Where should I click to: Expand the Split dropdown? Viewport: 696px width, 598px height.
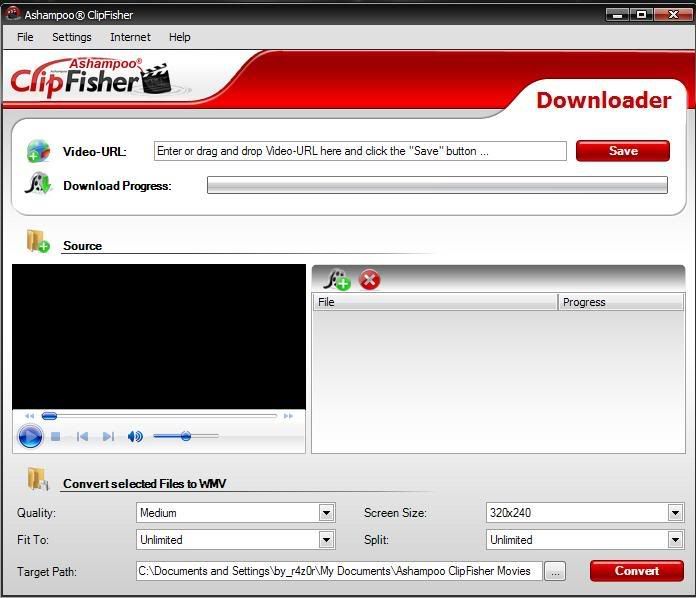click(x=675, y=540)
